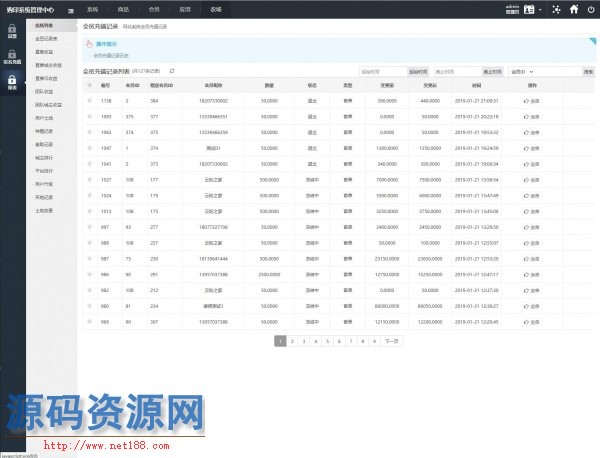Open the 会员ID search type dropdown
This screenshot has height=458, width=600.
point(523,71)
